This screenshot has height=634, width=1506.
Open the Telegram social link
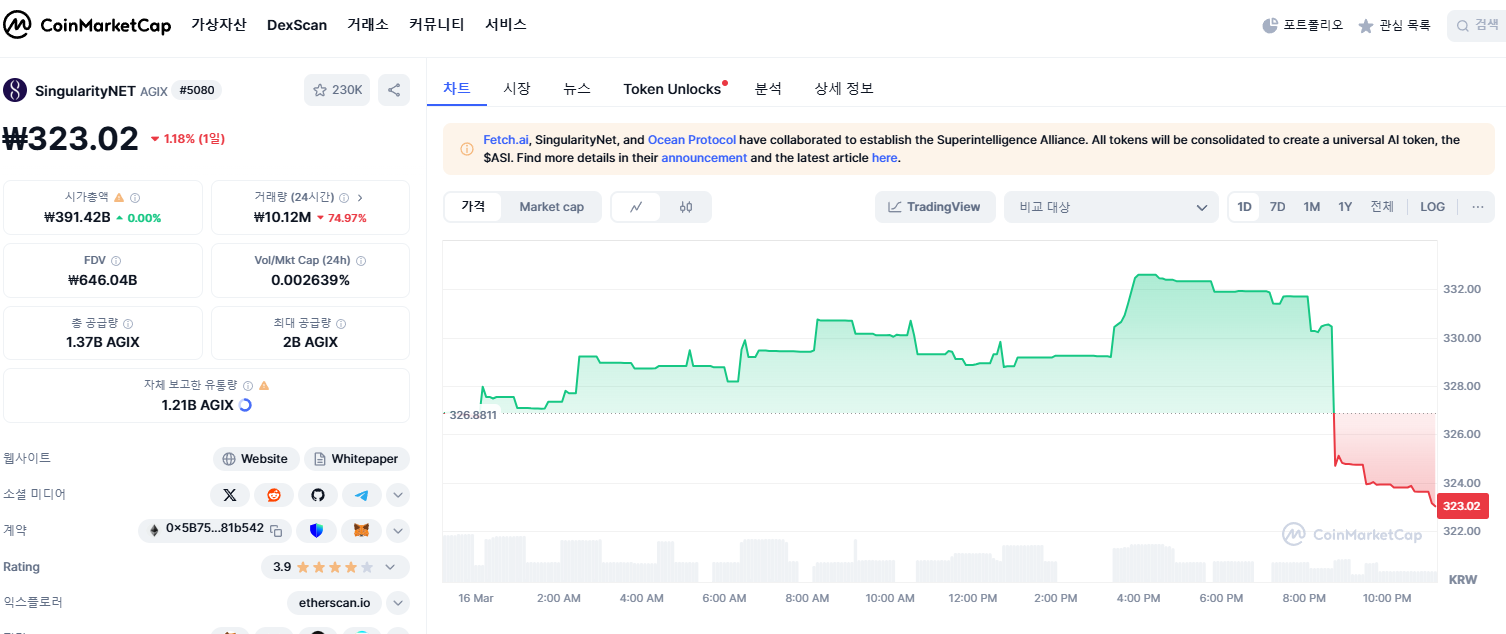tap(362, 495)
